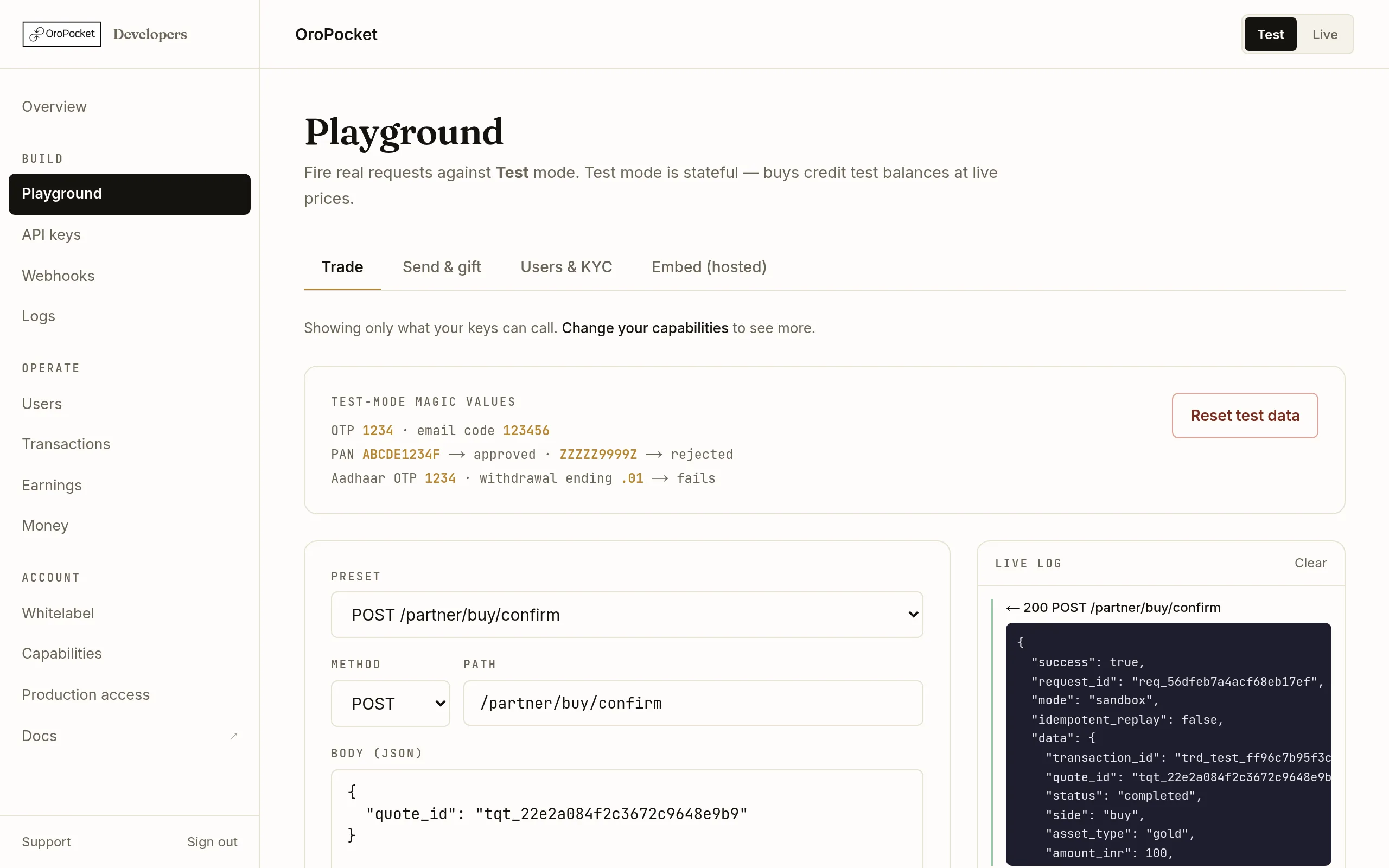Open Earnings page
This screenshot has width=1389, height=868.
click(x=129, y=485)
